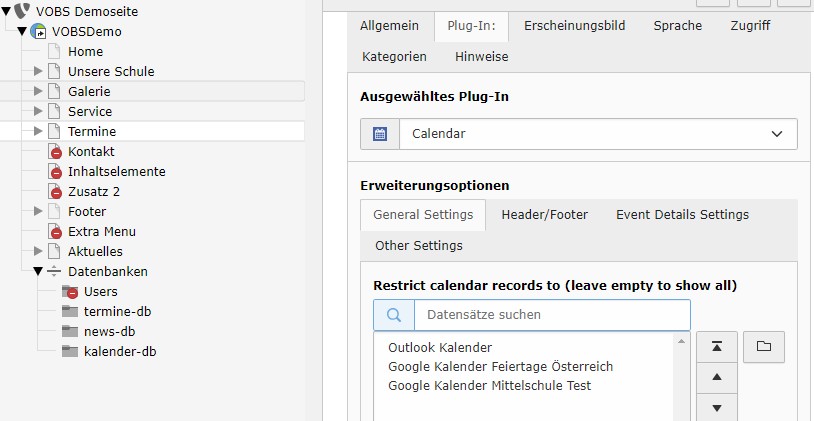Image resolution: width=814 pixels, height=421 pixels.
Task: Move selected record down one position
Action: 715,407
